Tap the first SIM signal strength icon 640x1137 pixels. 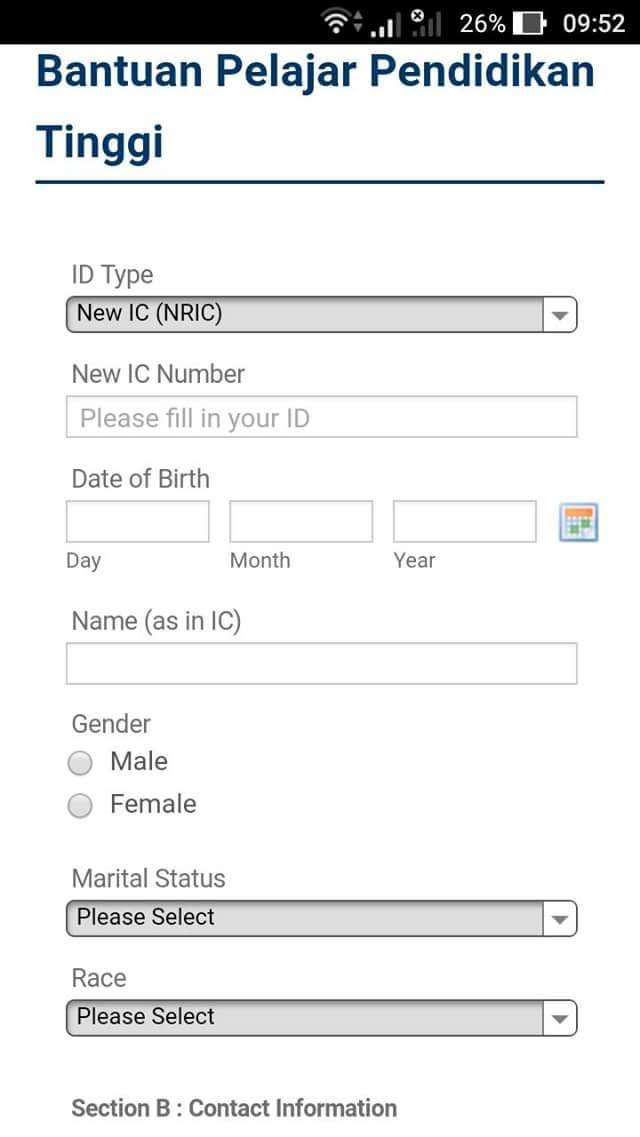(385, 24)
